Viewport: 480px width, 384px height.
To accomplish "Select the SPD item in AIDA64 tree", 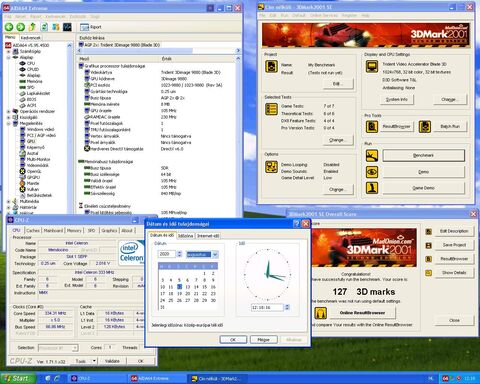I will coord(31,87).
